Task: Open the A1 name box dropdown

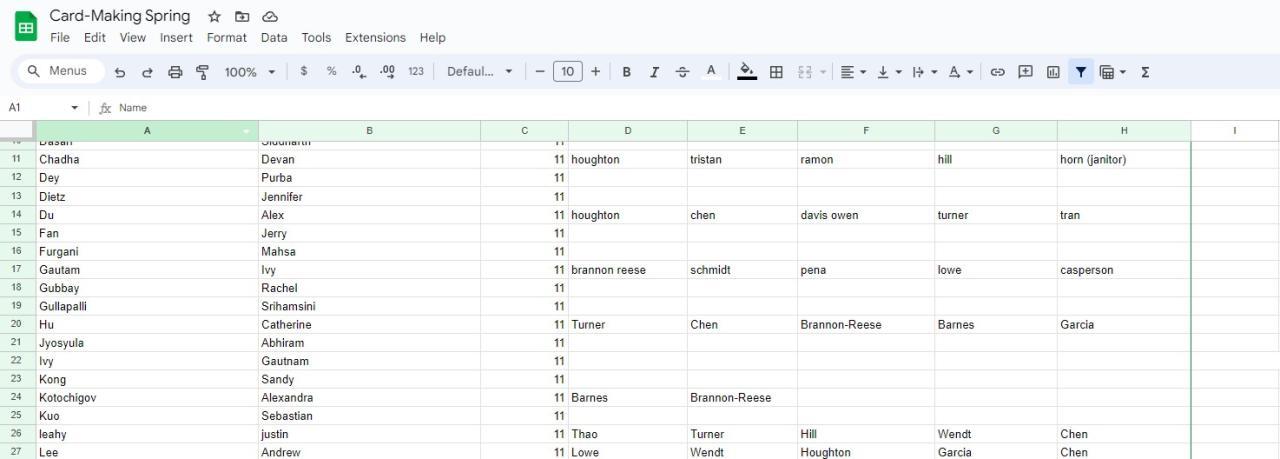Action: [x=74, y=107]
